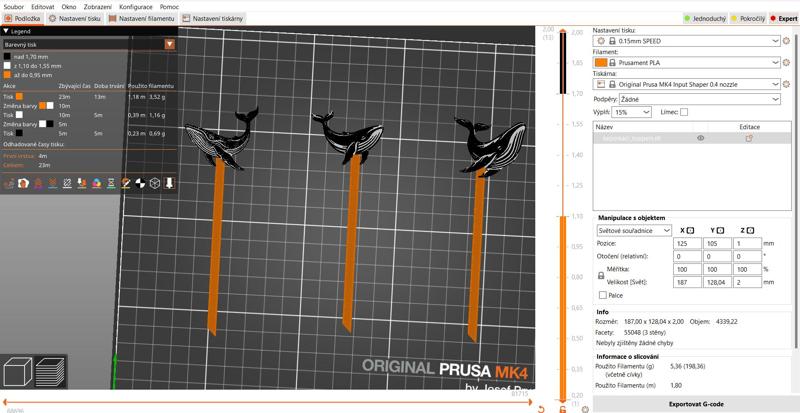This screenshot has height=413, width=800.
Task: Open 0.15mm SPEED print profile dropdown
Action: 687,41
